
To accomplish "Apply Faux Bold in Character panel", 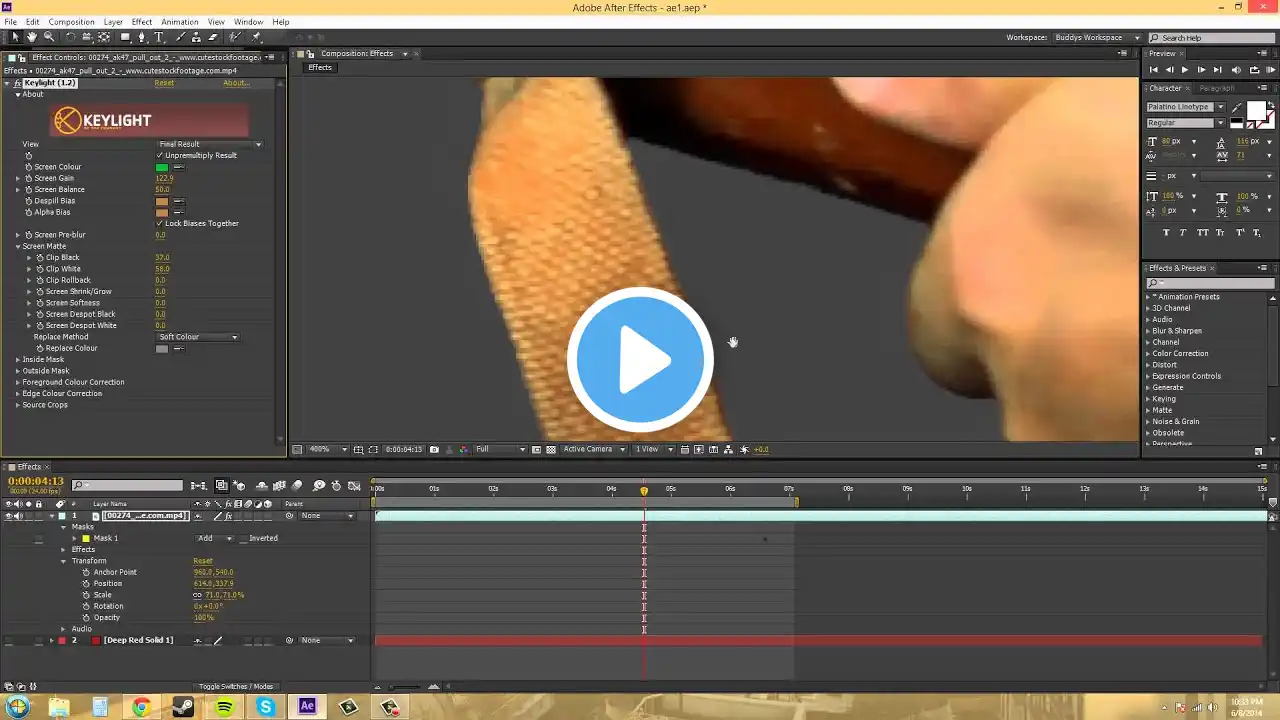I will [x=1165, y=232].
